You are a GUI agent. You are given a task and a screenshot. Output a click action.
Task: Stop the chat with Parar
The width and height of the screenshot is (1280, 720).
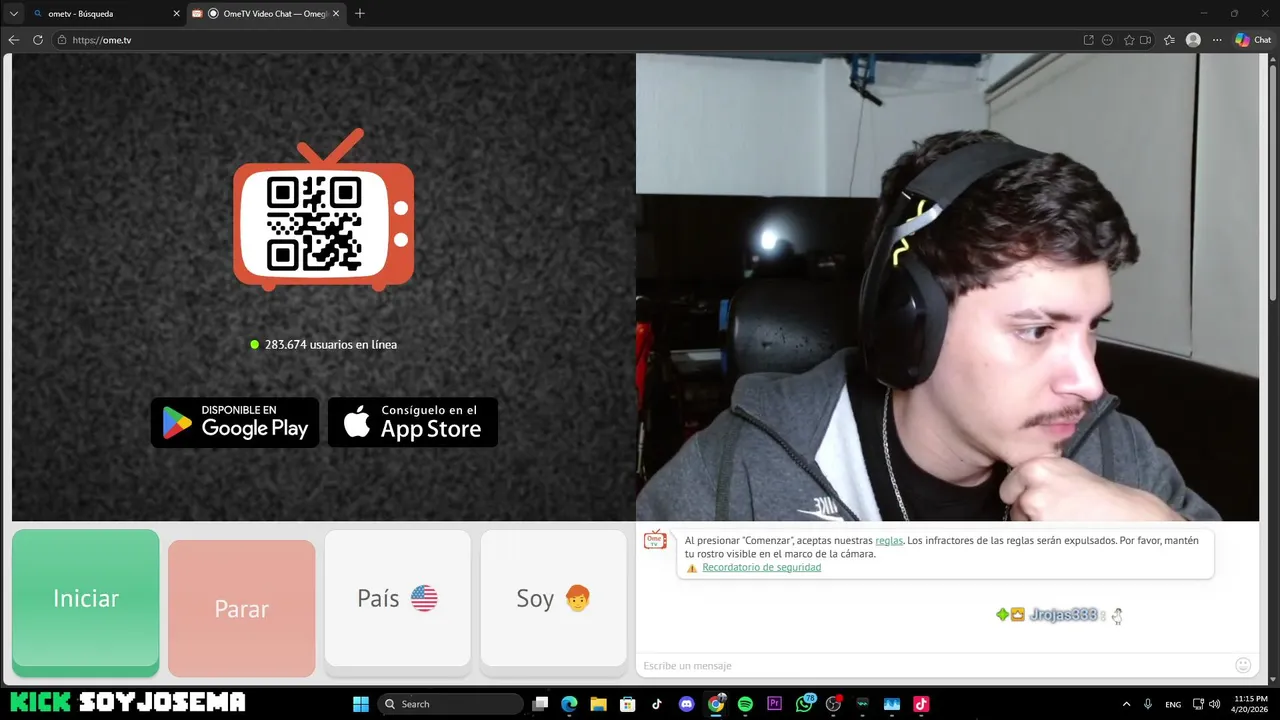241,608
